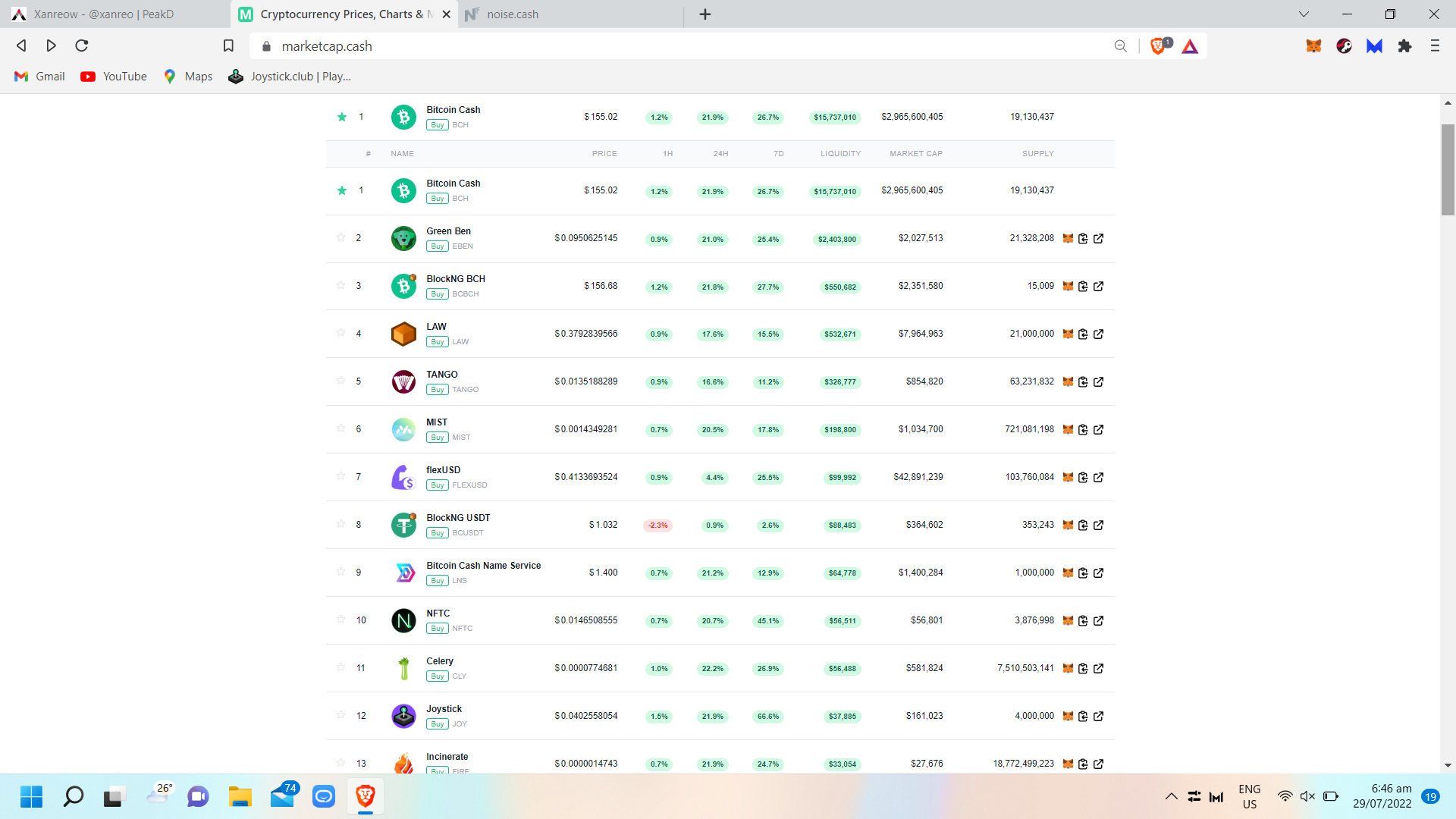Sort table by SUPPLY column header
1456x819 pixels.
pyautogui.click(x=1038, y=154)
